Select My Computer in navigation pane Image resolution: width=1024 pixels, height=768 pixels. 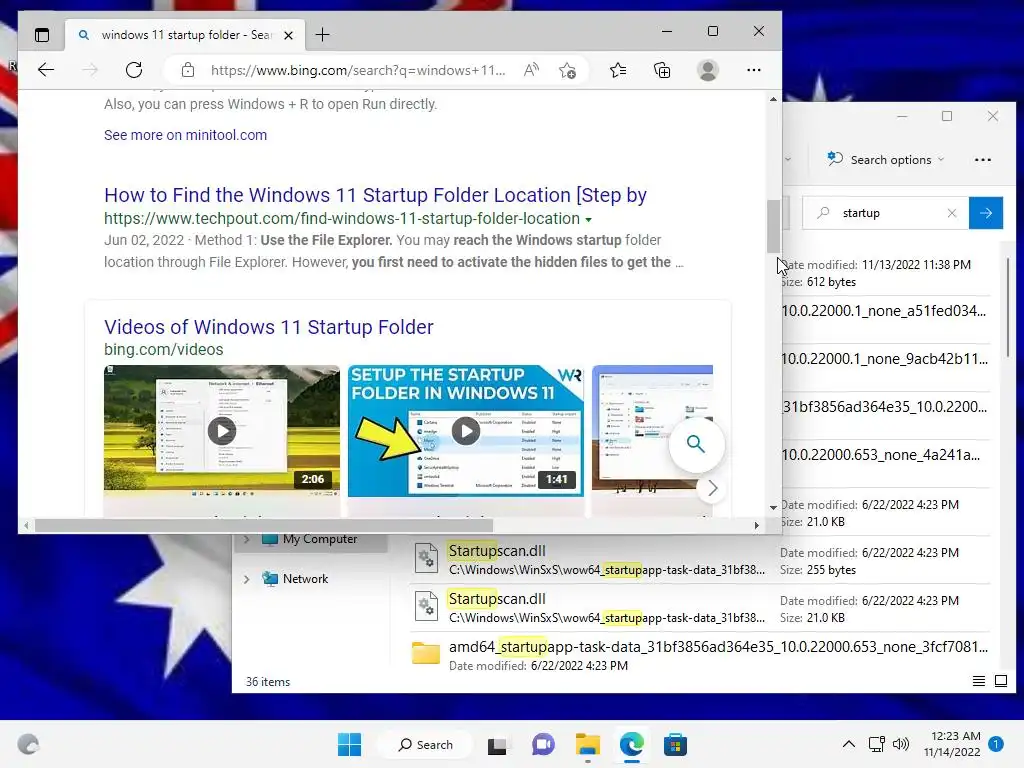320,539
